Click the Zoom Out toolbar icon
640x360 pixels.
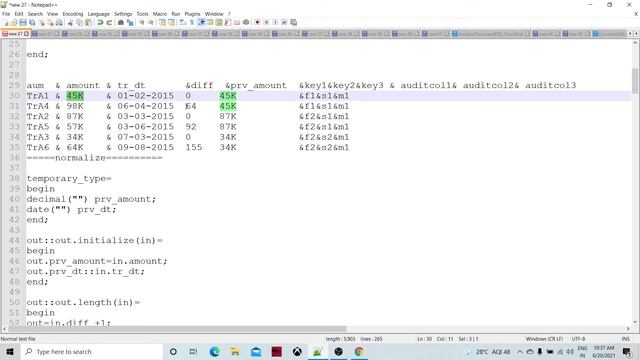coord(150,22)
